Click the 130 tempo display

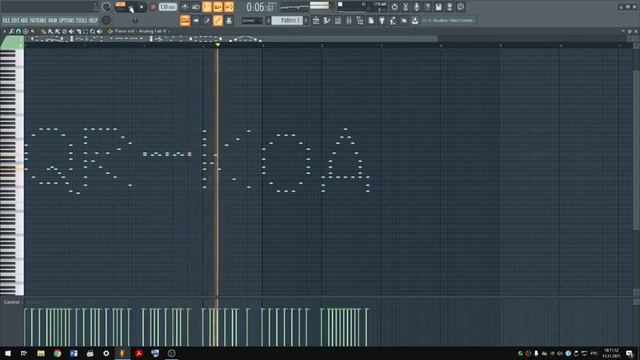168,7
